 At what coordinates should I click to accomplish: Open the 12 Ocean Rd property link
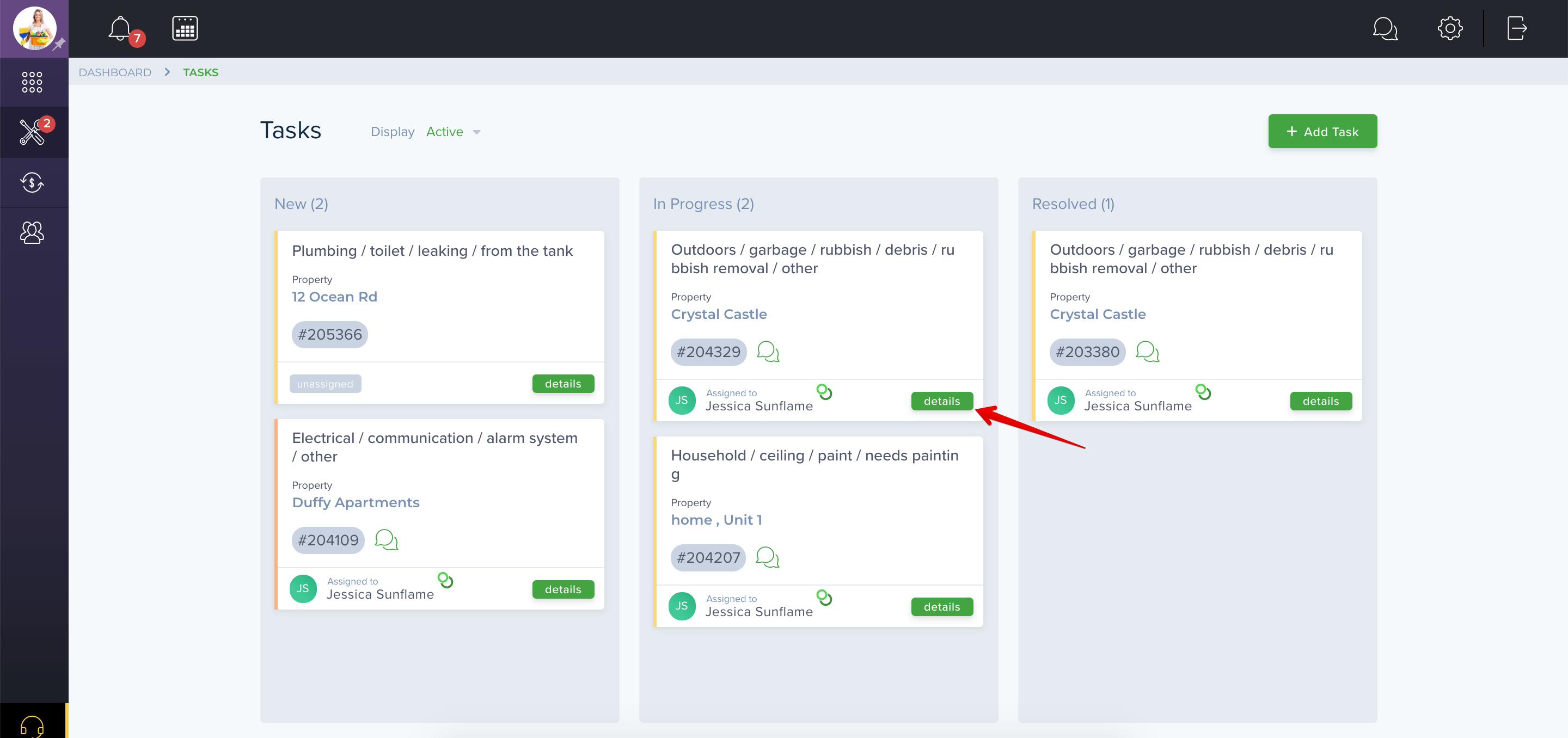click(334, 297)
